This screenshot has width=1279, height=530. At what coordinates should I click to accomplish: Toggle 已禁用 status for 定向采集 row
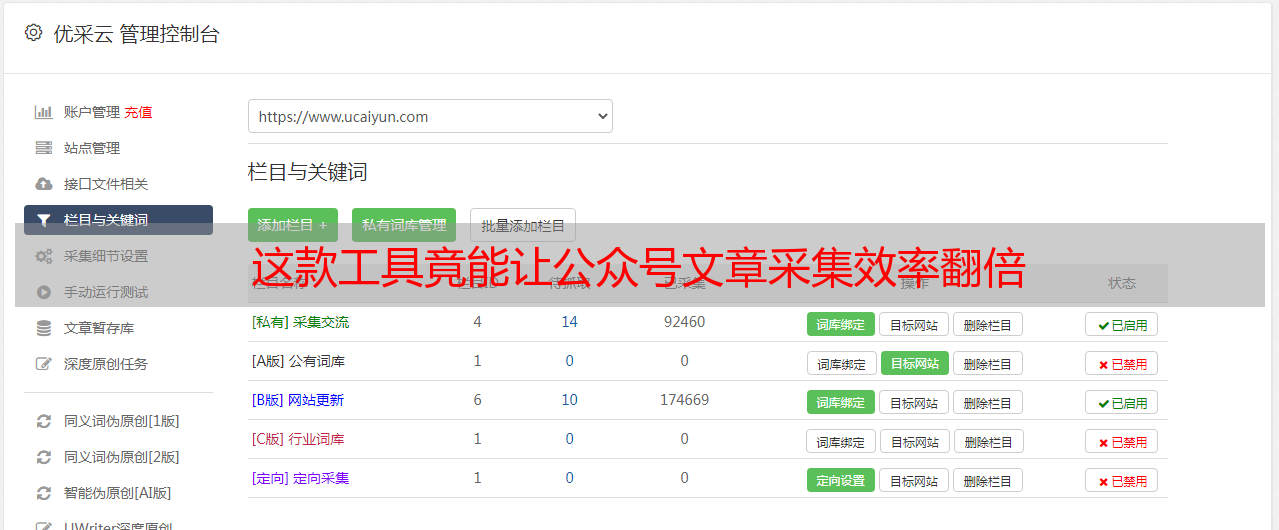[x=1121, y=480]
